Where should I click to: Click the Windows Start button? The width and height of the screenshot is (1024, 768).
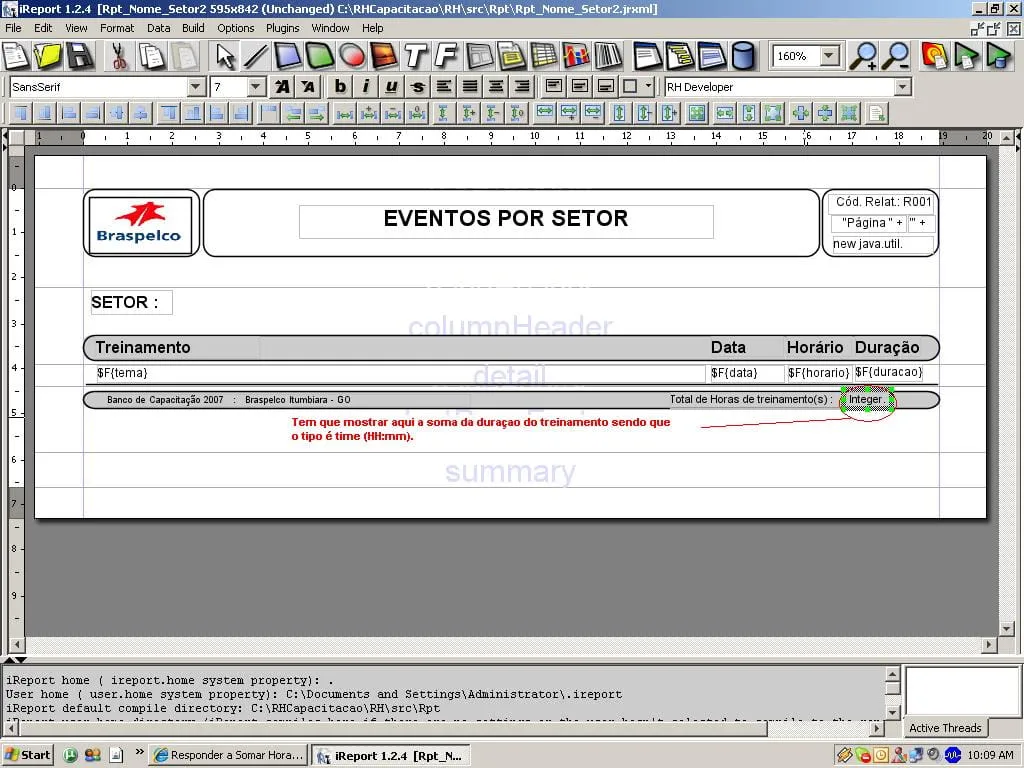click(27, 755)
